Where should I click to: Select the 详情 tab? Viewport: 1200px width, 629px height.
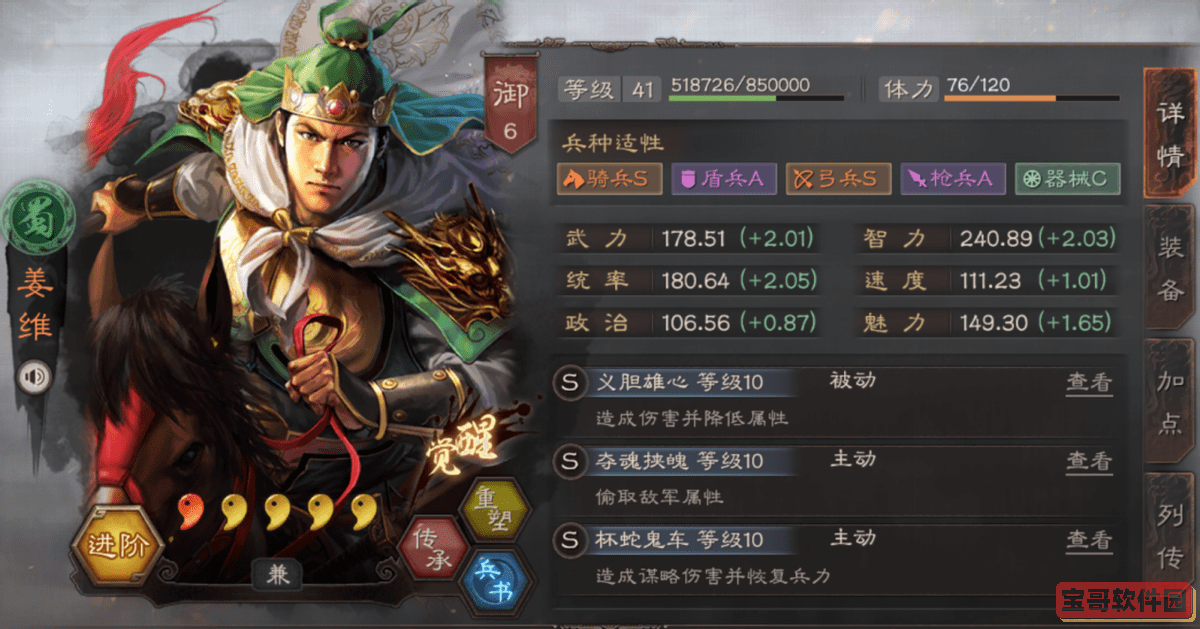1171,134
